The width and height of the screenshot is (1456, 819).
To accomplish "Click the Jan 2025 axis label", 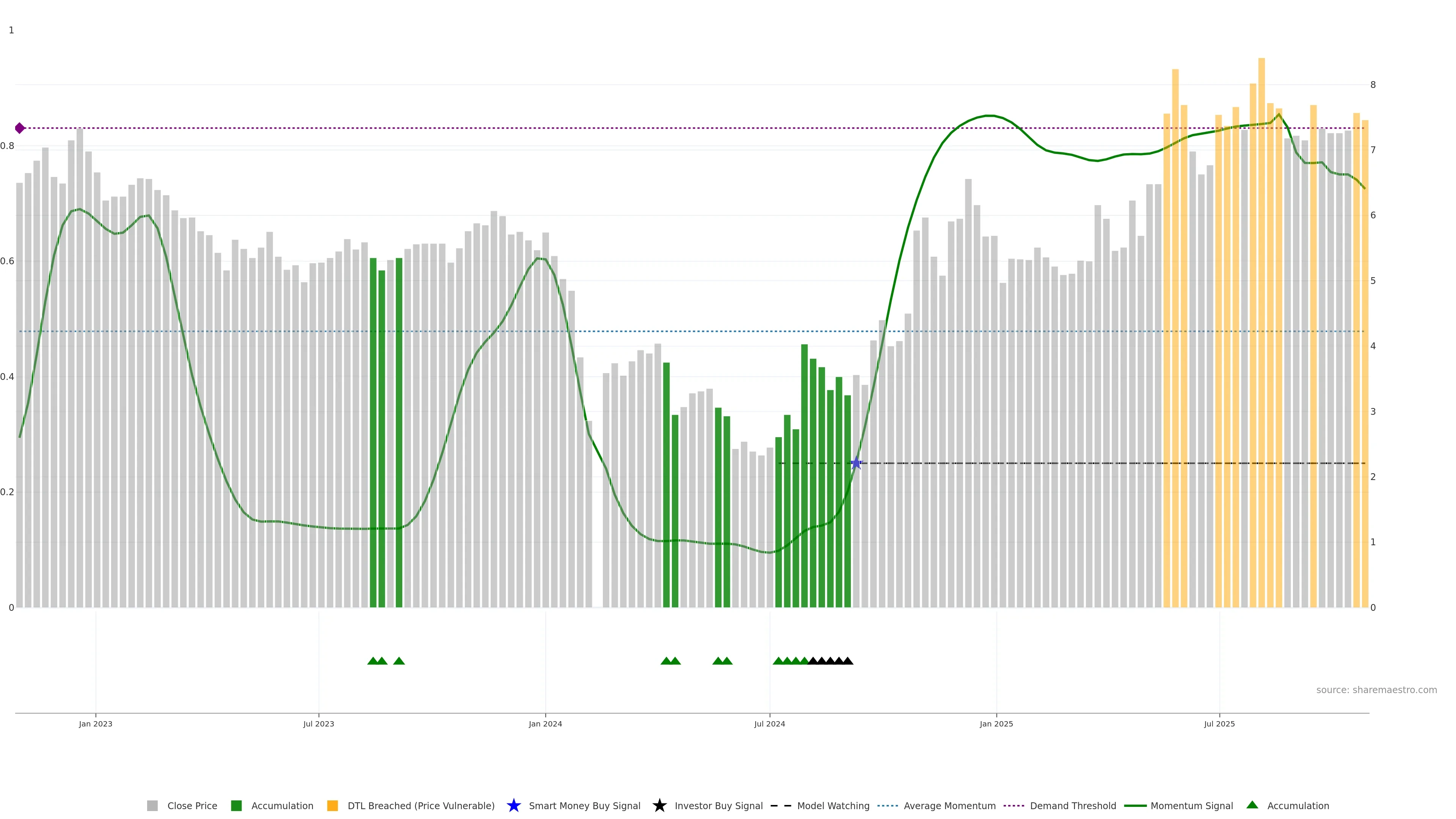I will [996, 724].
